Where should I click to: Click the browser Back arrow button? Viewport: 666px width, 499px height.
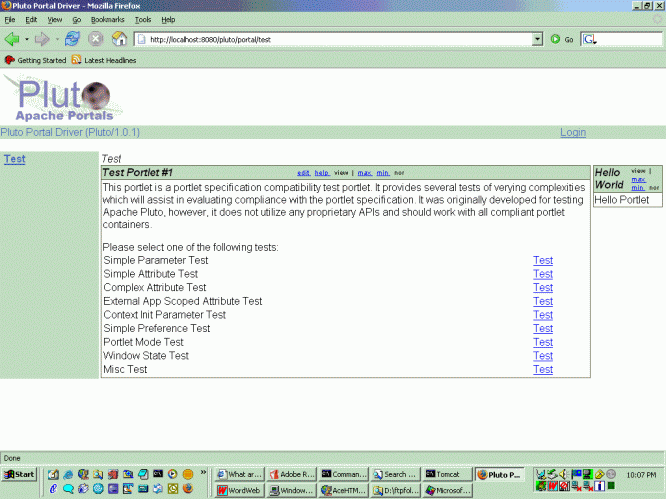12,39
